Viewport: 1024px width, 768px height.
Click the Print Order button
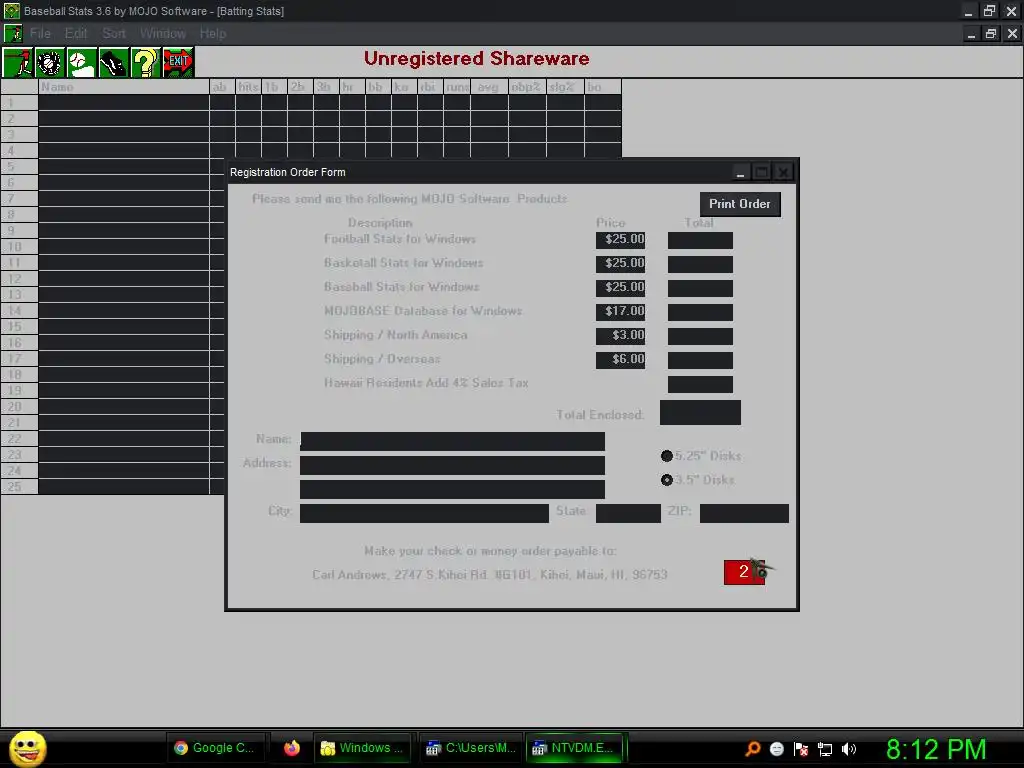click(x=740, y=204)
